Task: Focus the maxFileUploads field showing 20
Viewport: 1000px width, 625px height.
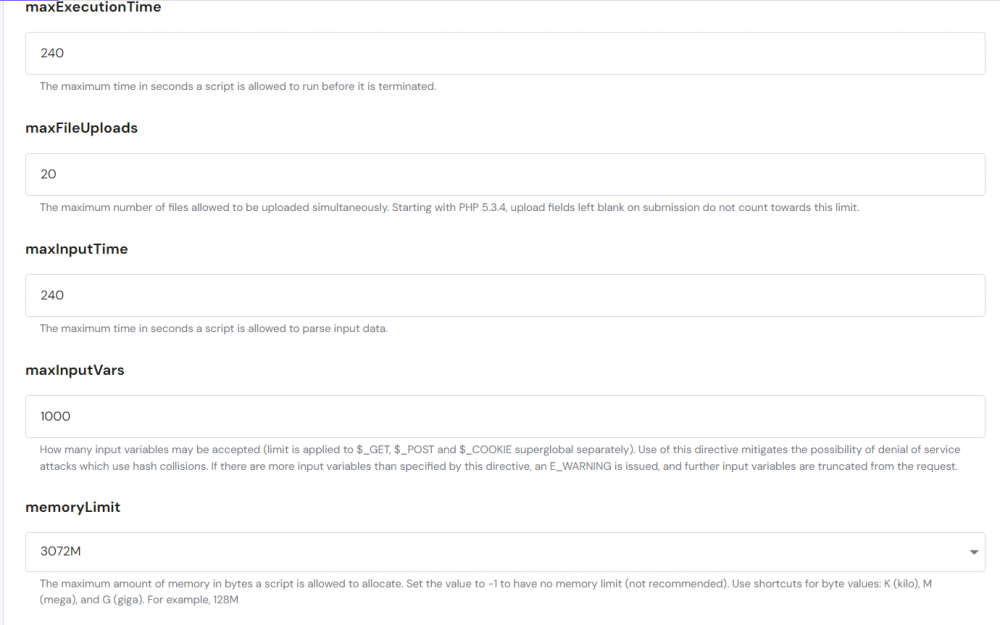Action: [x=505, y=174]
